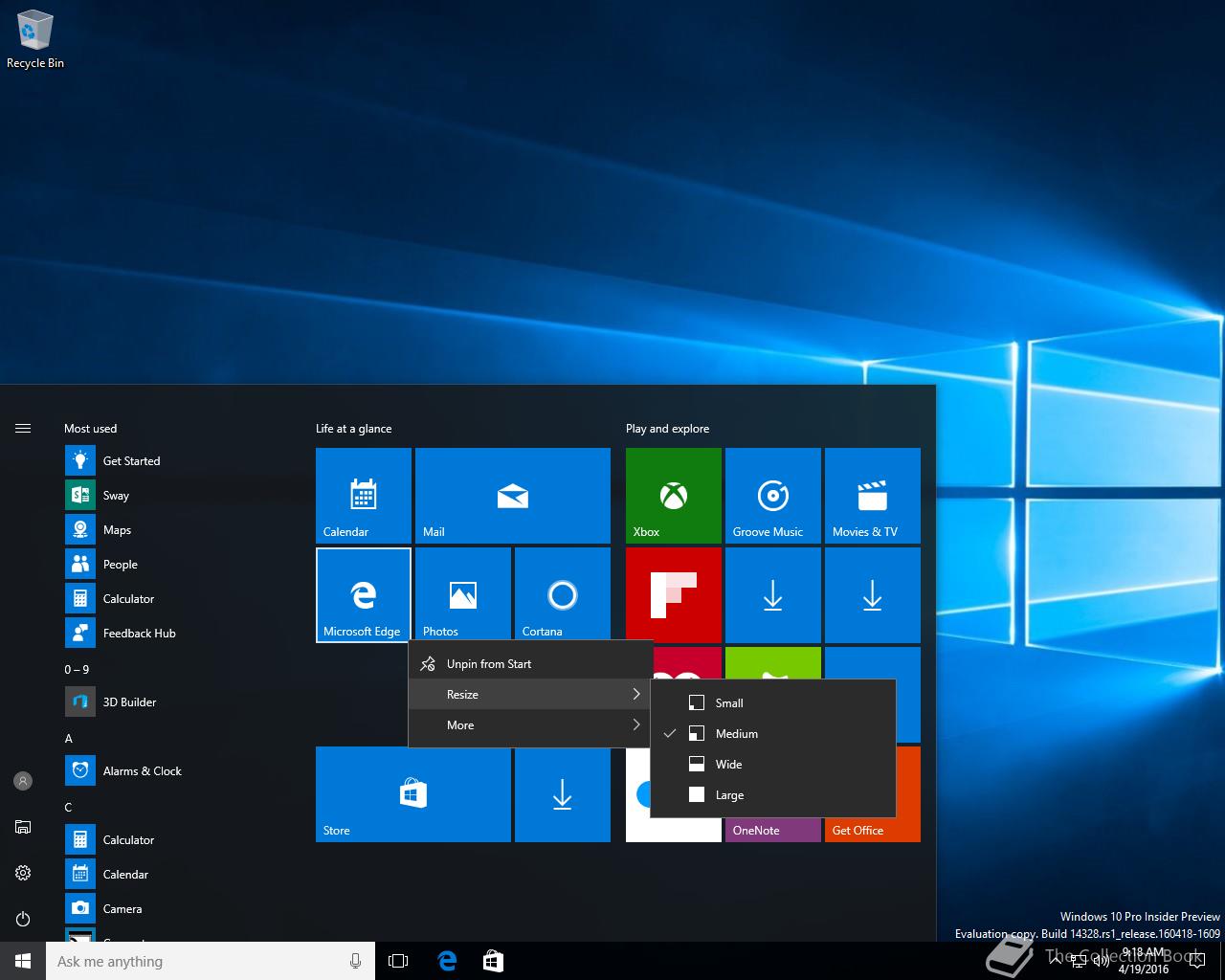
Task: Launch Edge from the taskbar
Action: pos(447,961)
